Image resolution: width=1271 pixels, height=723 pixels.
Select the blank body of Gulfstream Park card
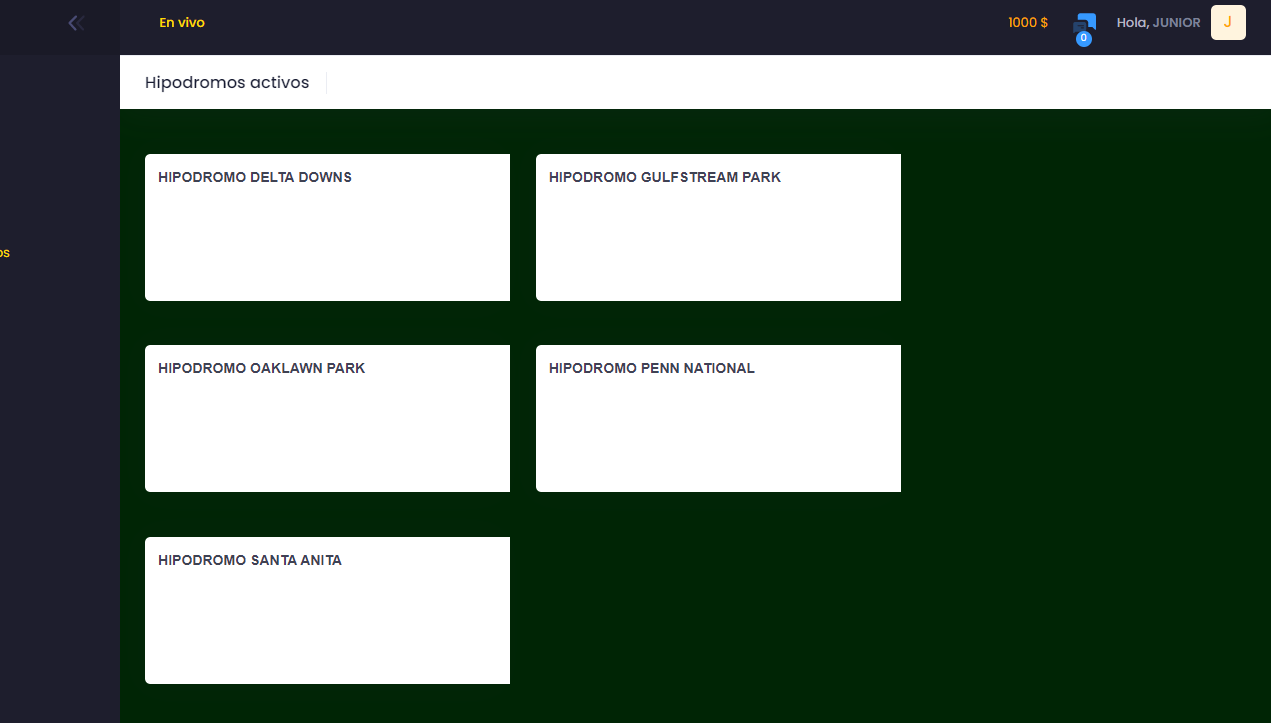pos(718,245)
